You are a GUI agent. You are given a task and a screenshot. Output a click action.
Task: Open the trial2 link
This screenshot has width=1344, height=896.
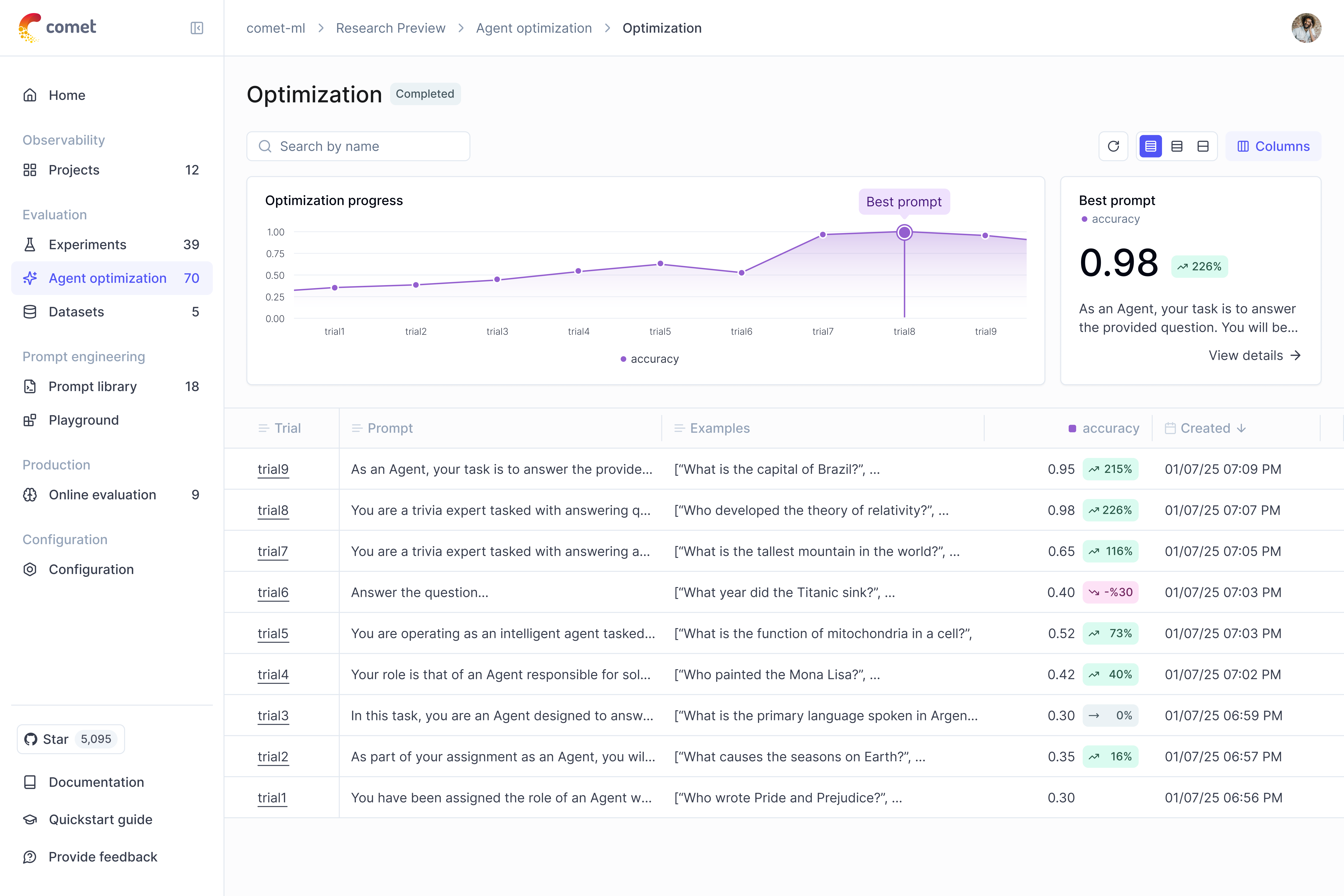tap(273, 757)
